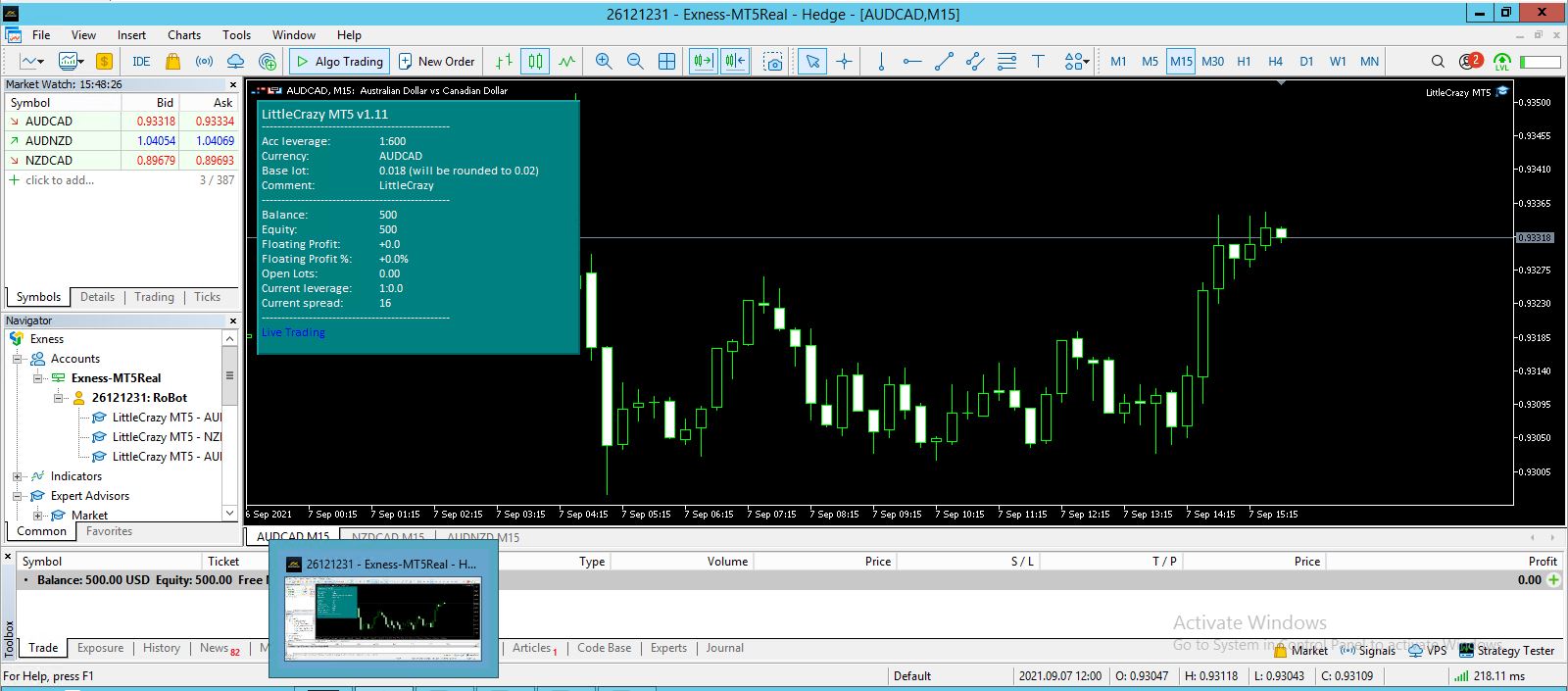Viewport: 1568px width, 691px height.
Task: Set timeframe to D1
Action: tap(1306, 61)
